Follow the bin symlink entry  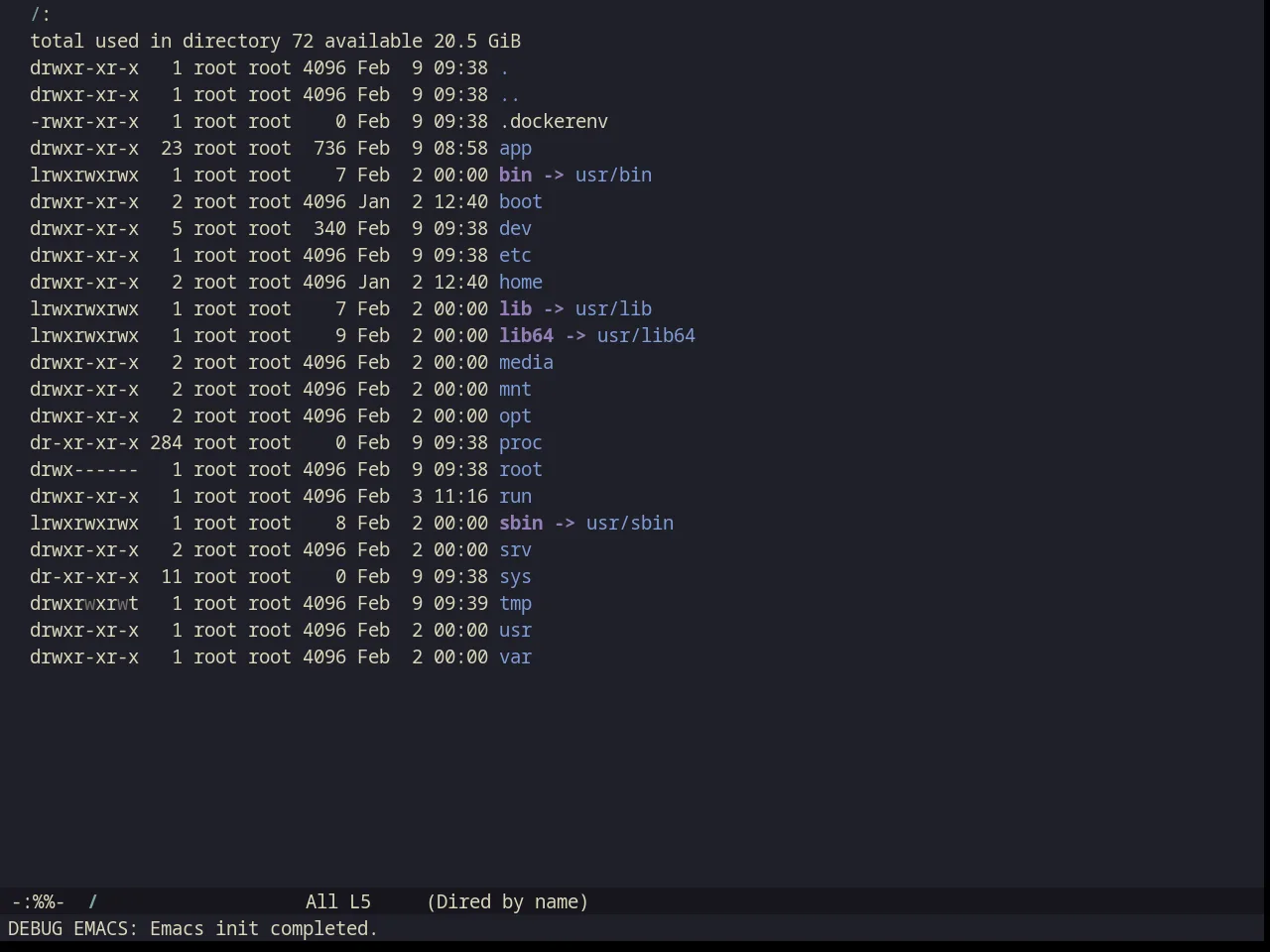[x=515, y=176]
